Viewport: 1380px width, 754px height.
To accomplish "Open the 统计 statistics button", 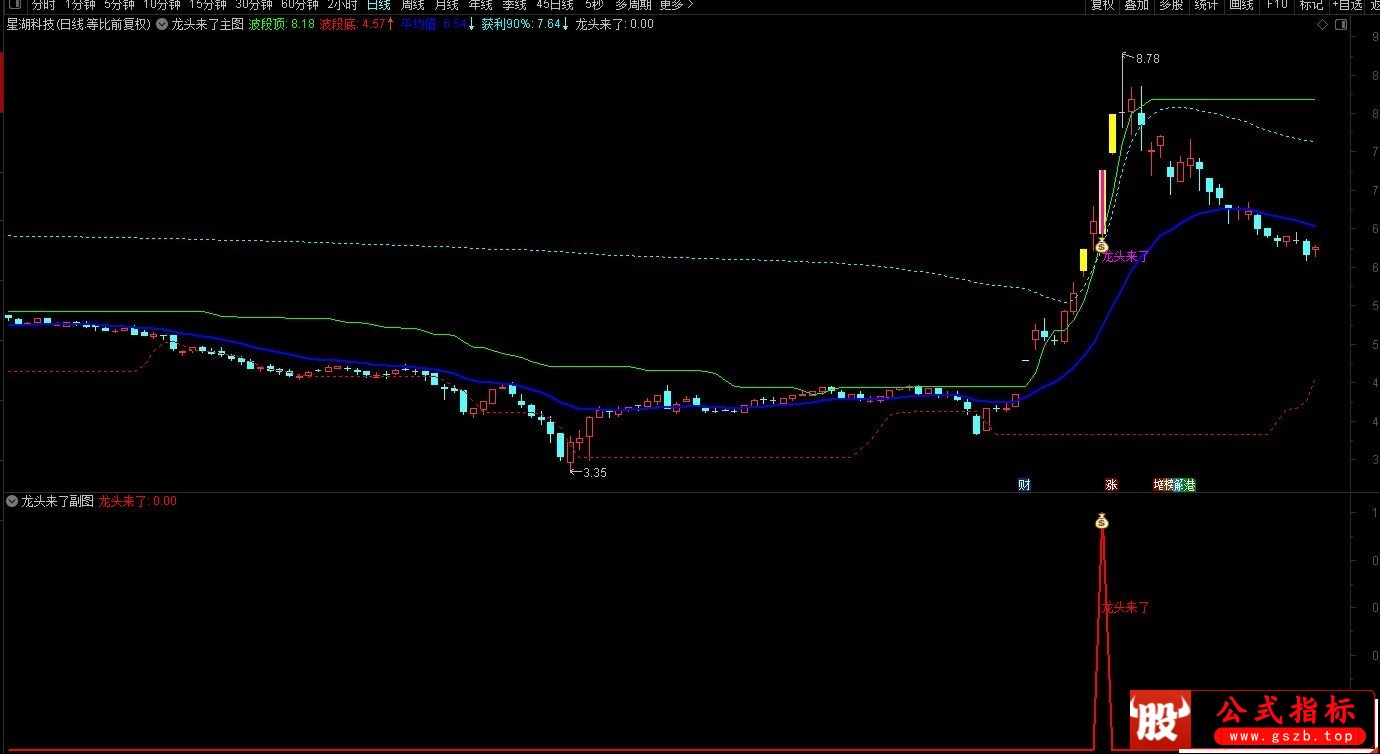I will pos(1206,5).
